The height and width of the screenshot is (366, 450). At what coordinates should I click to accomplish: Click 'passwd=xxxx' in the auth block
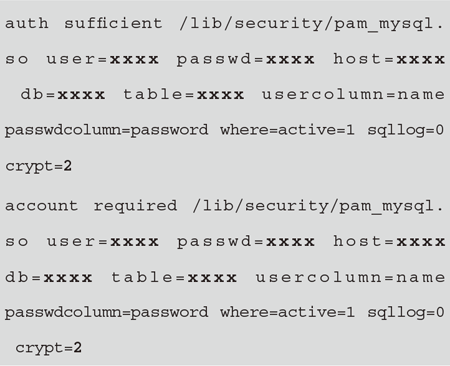245,60
